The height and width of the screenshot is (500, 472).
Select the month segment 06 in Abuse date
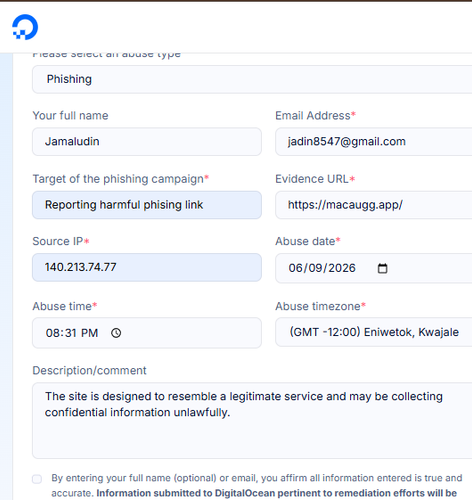pos(295,268)
